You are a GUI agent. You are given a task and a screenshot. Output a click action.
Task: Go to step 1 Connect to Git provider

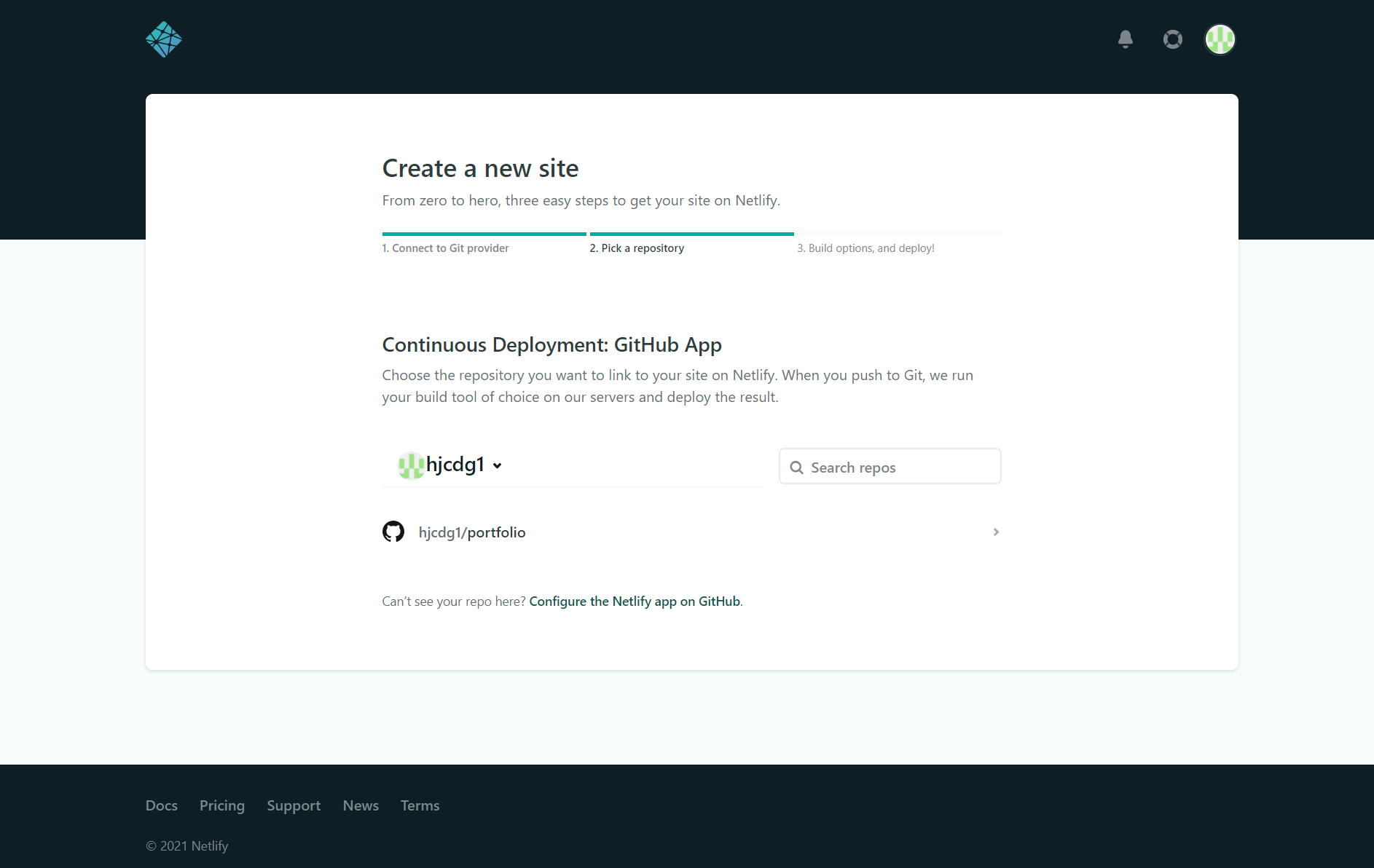tap(445, 248)
